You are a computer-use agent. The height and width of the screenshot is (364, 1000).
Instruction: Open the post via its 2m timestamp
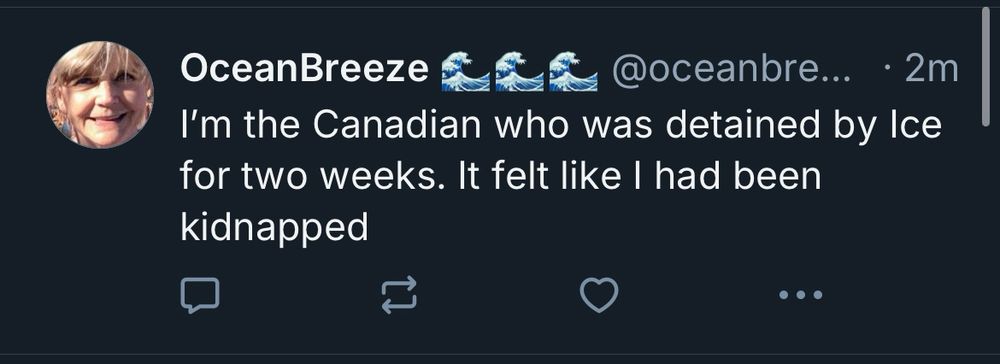click(931, 69)
